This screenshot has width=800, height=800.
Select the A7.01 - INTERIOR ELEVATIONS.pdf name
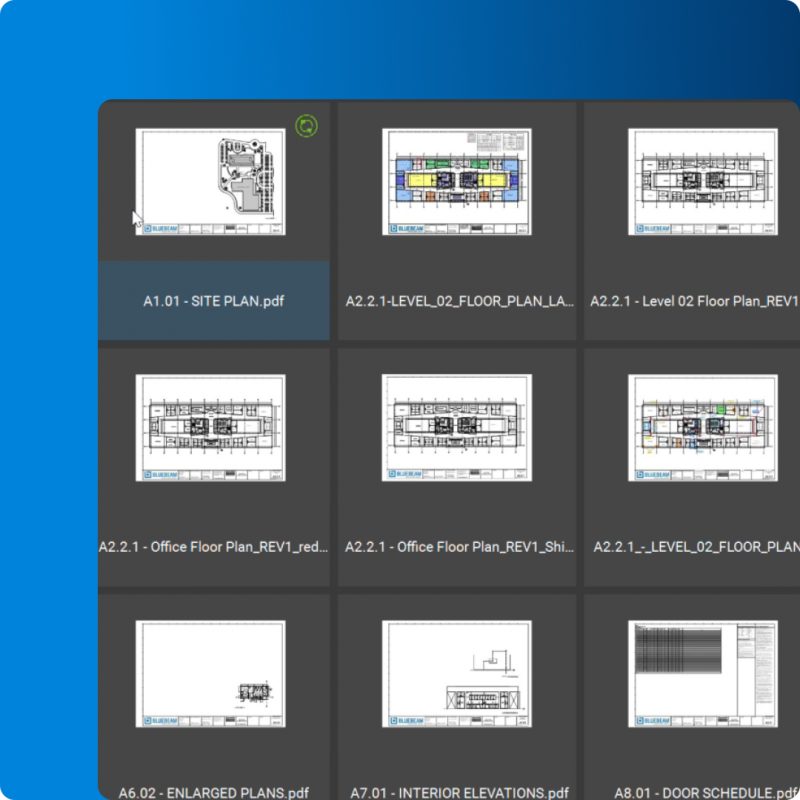(x=459, y=792)
